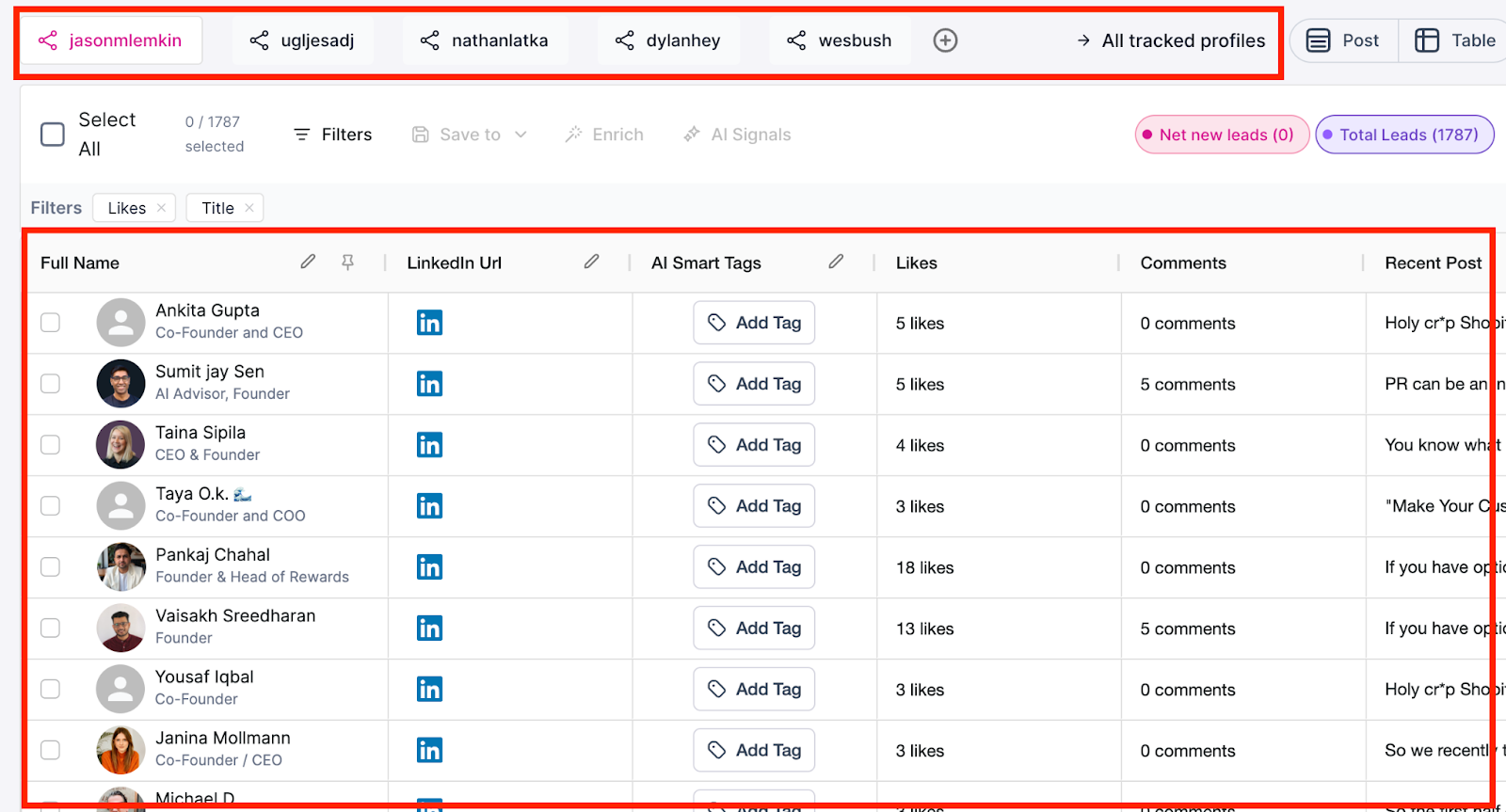Check the Sumit jay Sen row checkbox
Viewport: 1506px width, 812px height.
click(50, 384)
